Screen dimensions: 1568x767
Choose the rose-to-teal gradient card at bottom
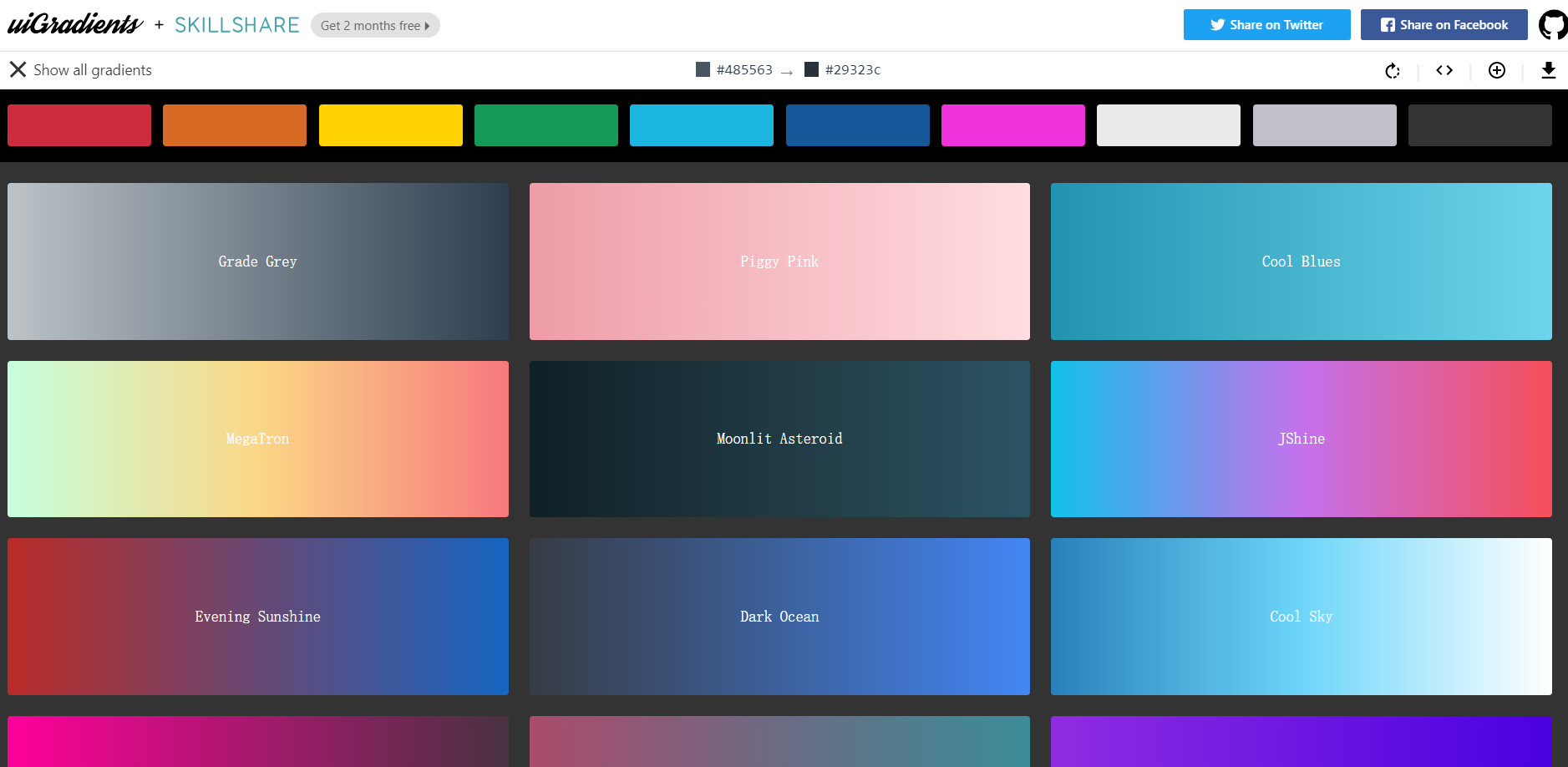[x=779, y=742]
